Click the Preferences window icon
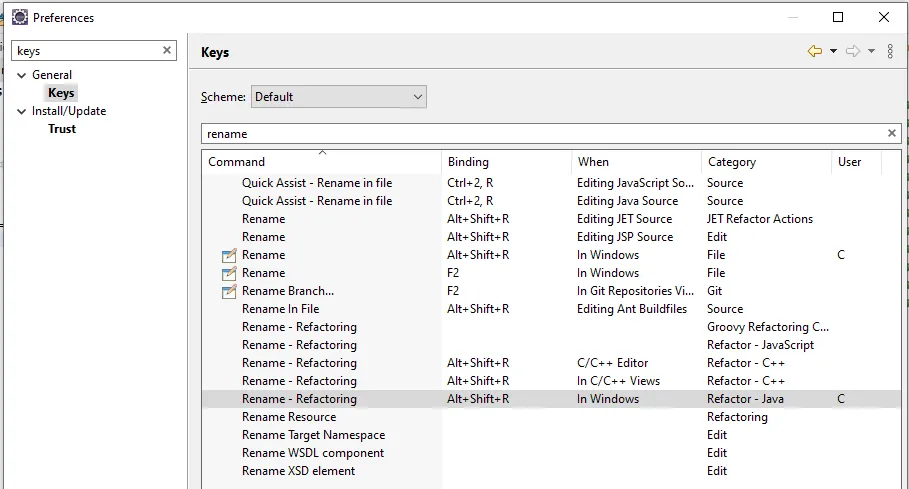The width and height of the screenshot is (909, 489). pos(19,17)
